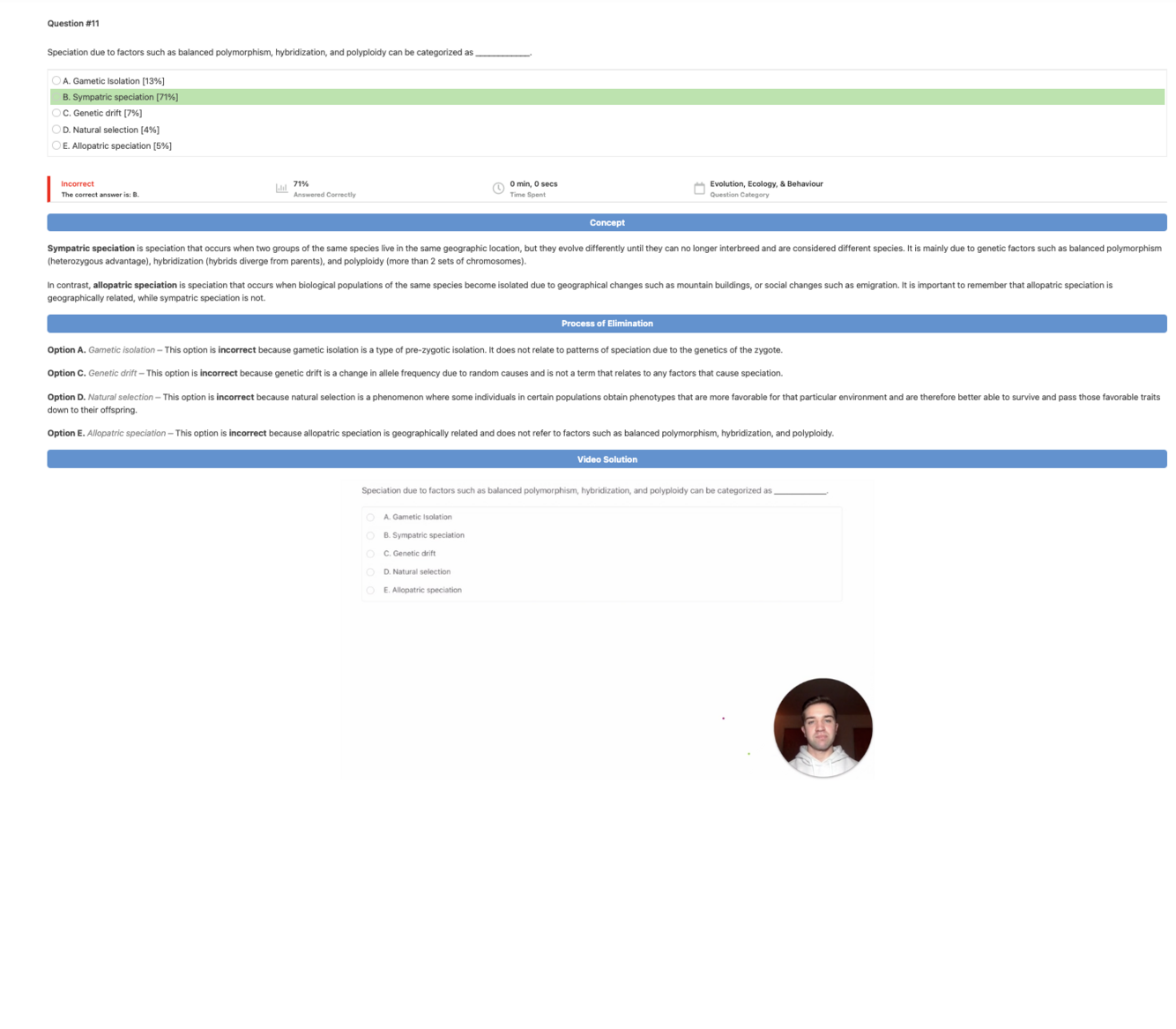Click the calendar icon beside Question Category
The width and height of the screenshot is (1176, 1029).
[x=699, y=188]
